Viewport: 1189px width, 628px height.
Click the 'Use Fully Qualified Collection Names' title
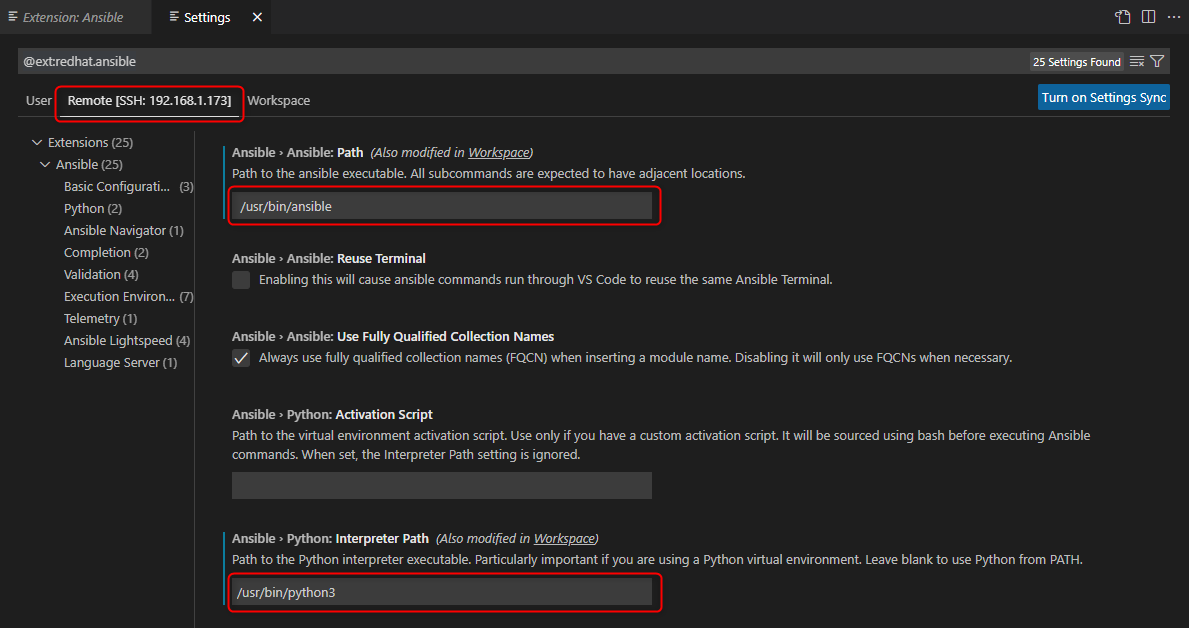[393, 337]
